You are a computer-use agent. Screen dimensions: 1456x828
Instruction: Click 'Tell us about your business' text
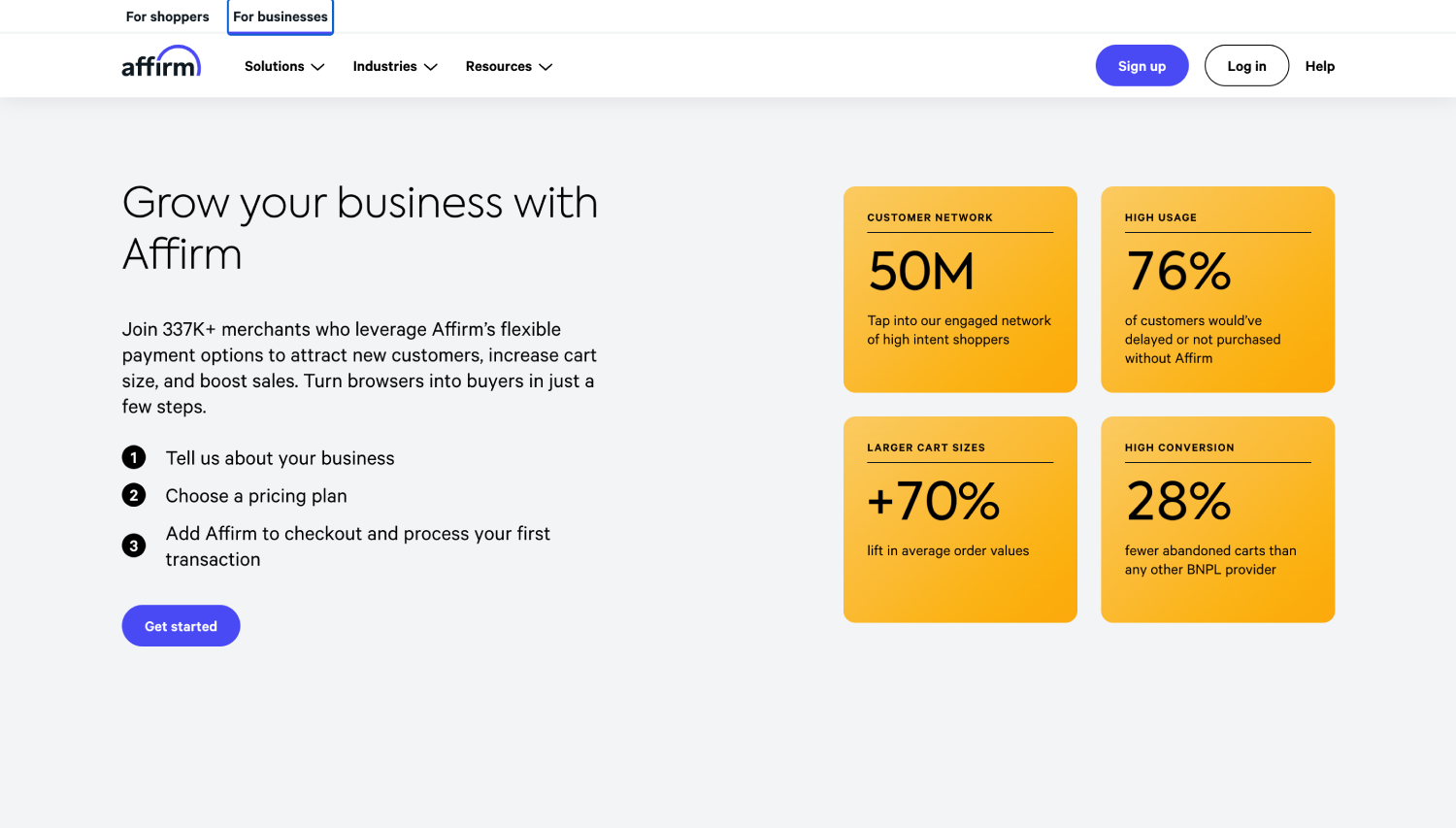pyautogui.click(x=280, y=458)
